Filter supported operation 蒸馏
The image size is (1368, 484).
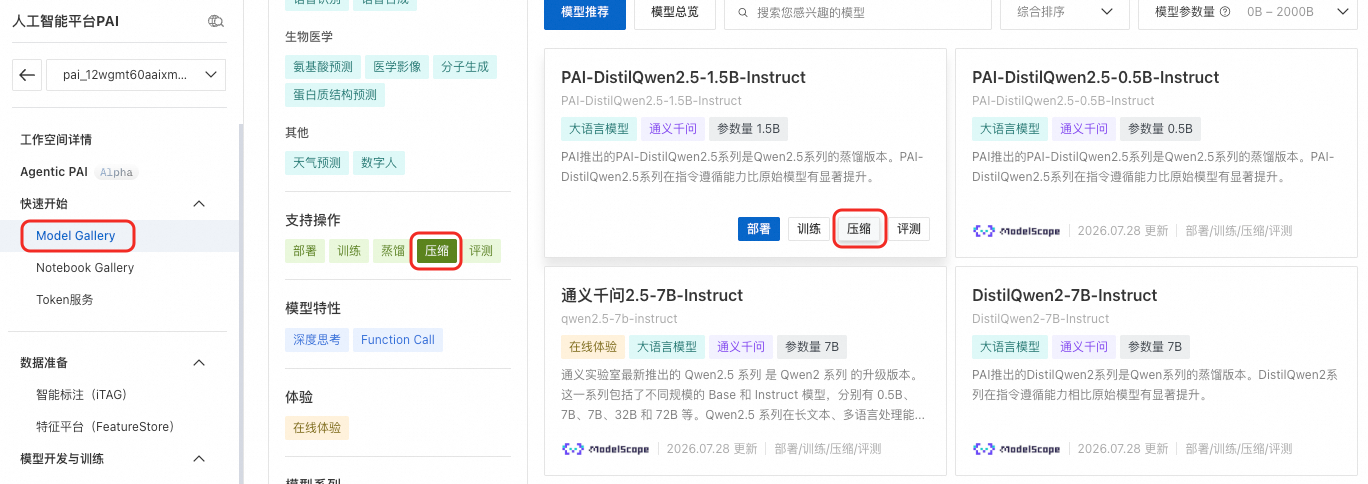393,251
